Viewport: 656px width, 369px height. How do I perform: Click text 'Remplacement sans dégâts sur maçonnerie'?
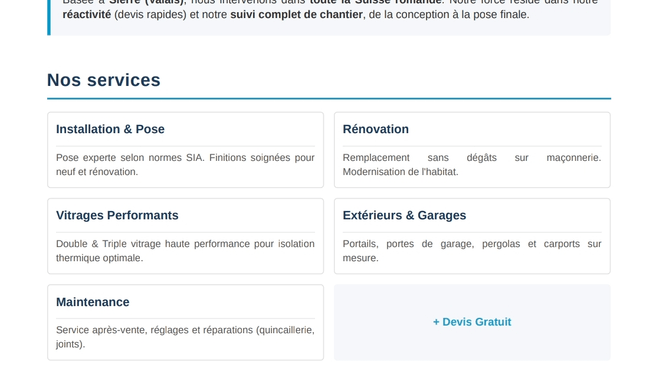[x=472, y=158]
